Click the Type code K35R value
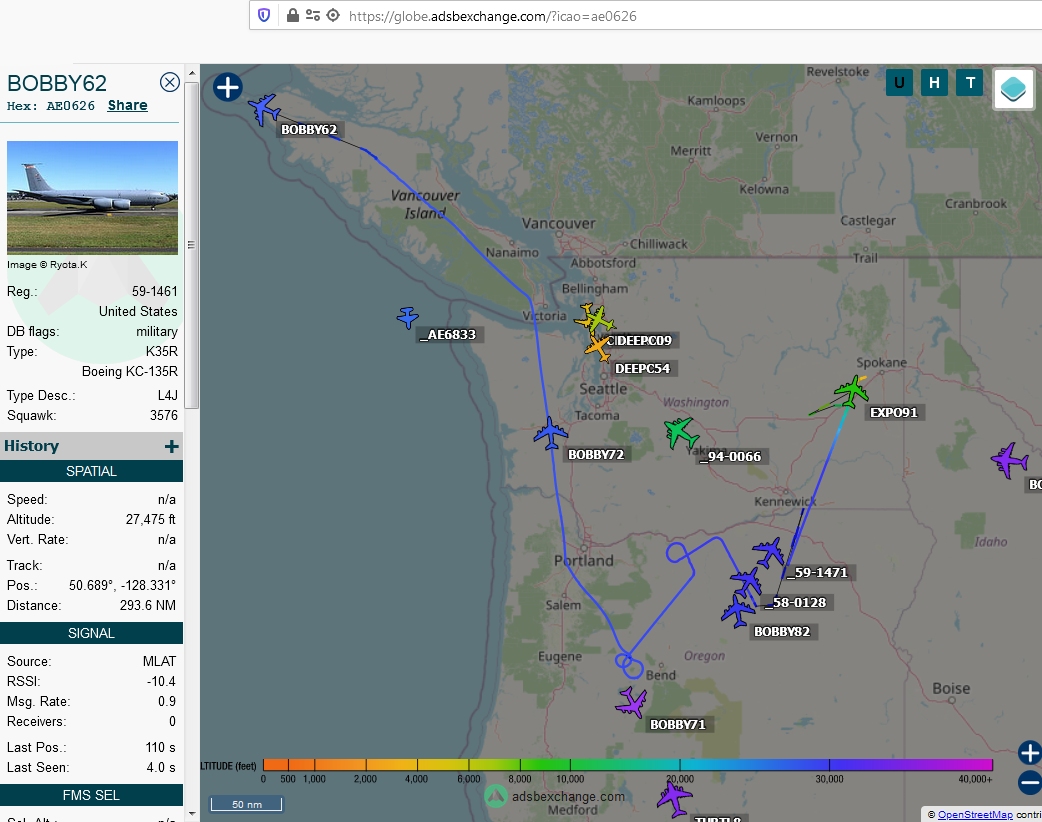Screen dimensions: 1042x822 161,352
